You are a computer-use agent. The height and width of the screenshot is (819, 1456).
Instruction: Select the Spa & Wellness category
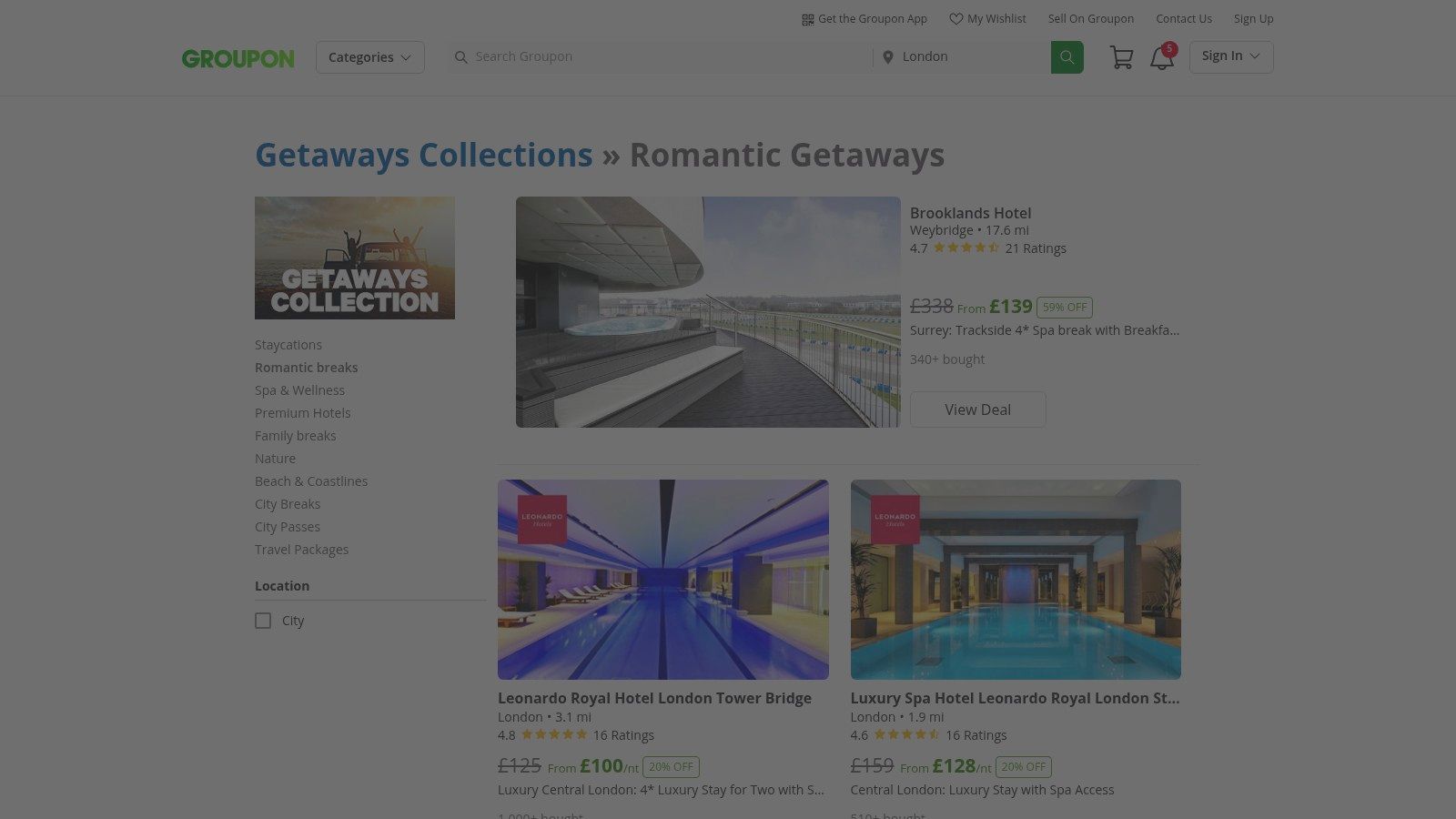[299, 389]
